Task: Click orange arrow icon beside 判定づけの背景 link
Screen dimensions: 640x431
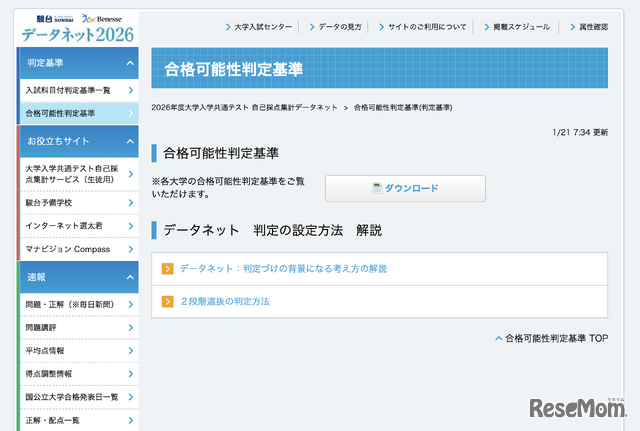Action: pyautogui.click(x=167, y=269)
